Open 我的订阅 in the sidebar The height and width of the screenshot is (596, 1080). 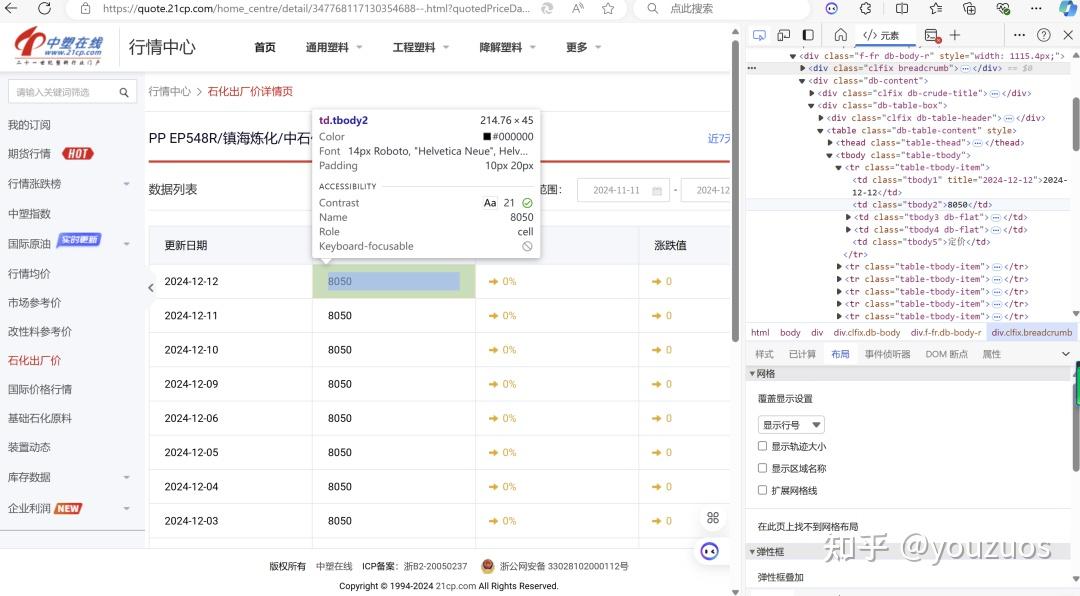click(x=29, y=125)
